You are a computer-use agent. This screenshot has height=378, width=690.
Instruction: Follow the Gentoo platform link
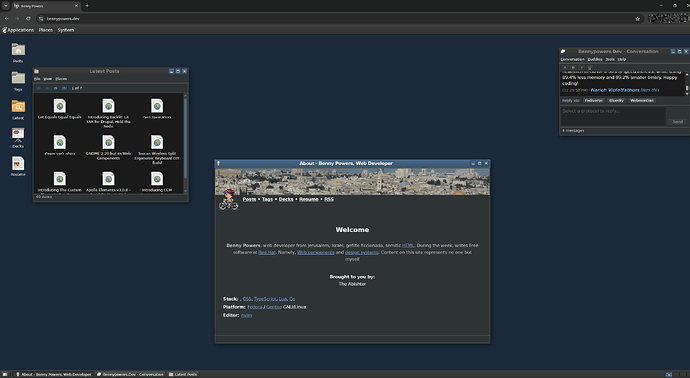[x=274, y=307]
